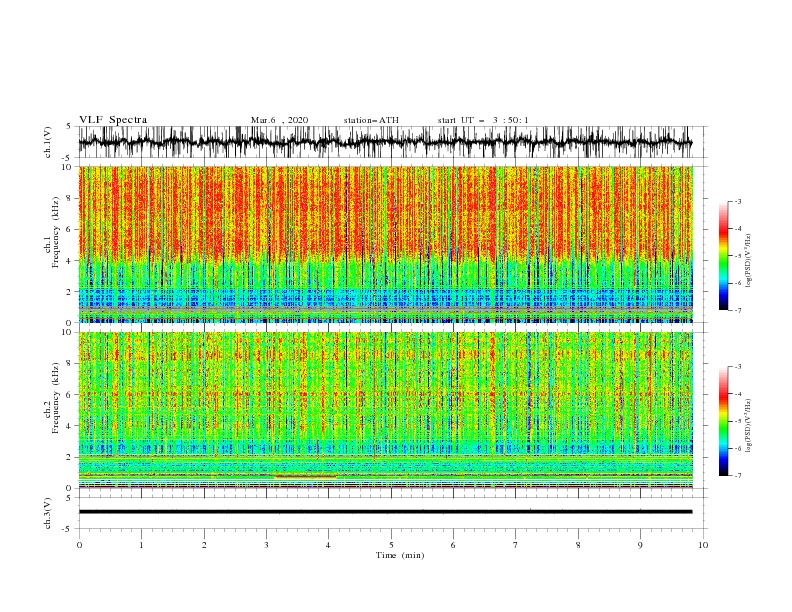
Task: Select the "Mar.6 , 2020" date text
Action: tap(279, 120)
